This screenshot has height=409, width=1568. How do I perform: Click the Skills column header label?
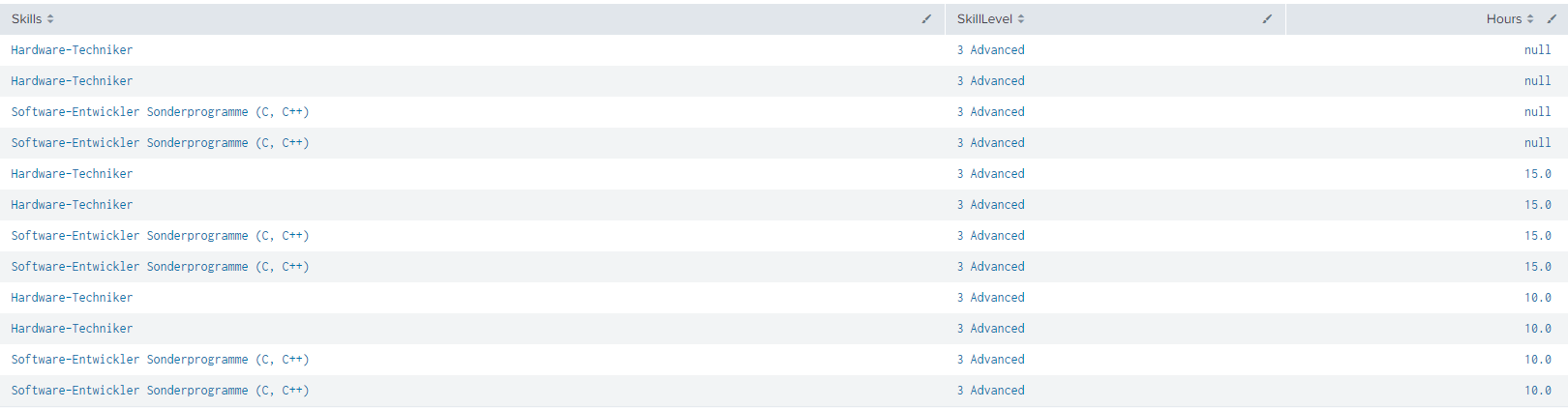click(x=26, y=19)
